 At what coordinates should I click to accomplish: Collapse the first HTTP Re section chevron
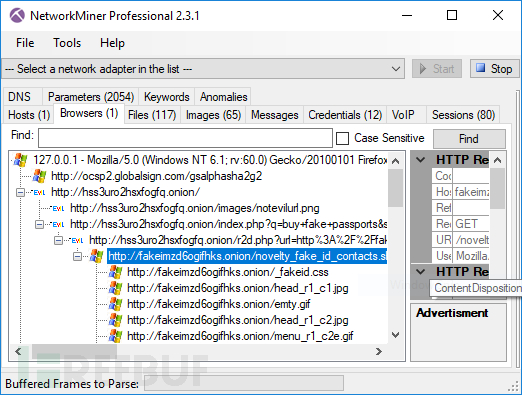tap(421, 160)
